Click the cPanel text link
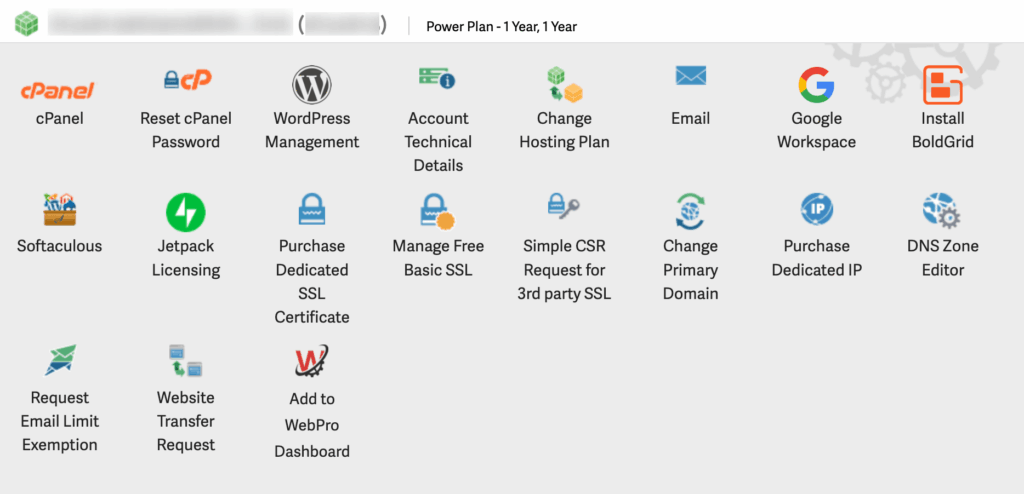 click(x=59, y=118)
